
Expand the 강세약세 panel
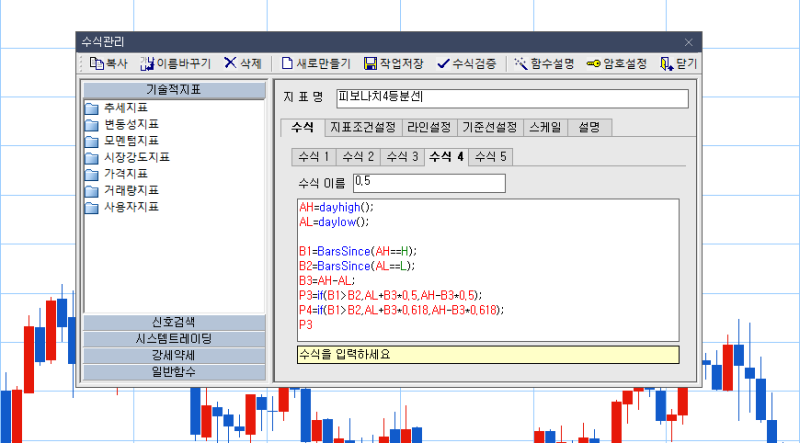(174, 355)
